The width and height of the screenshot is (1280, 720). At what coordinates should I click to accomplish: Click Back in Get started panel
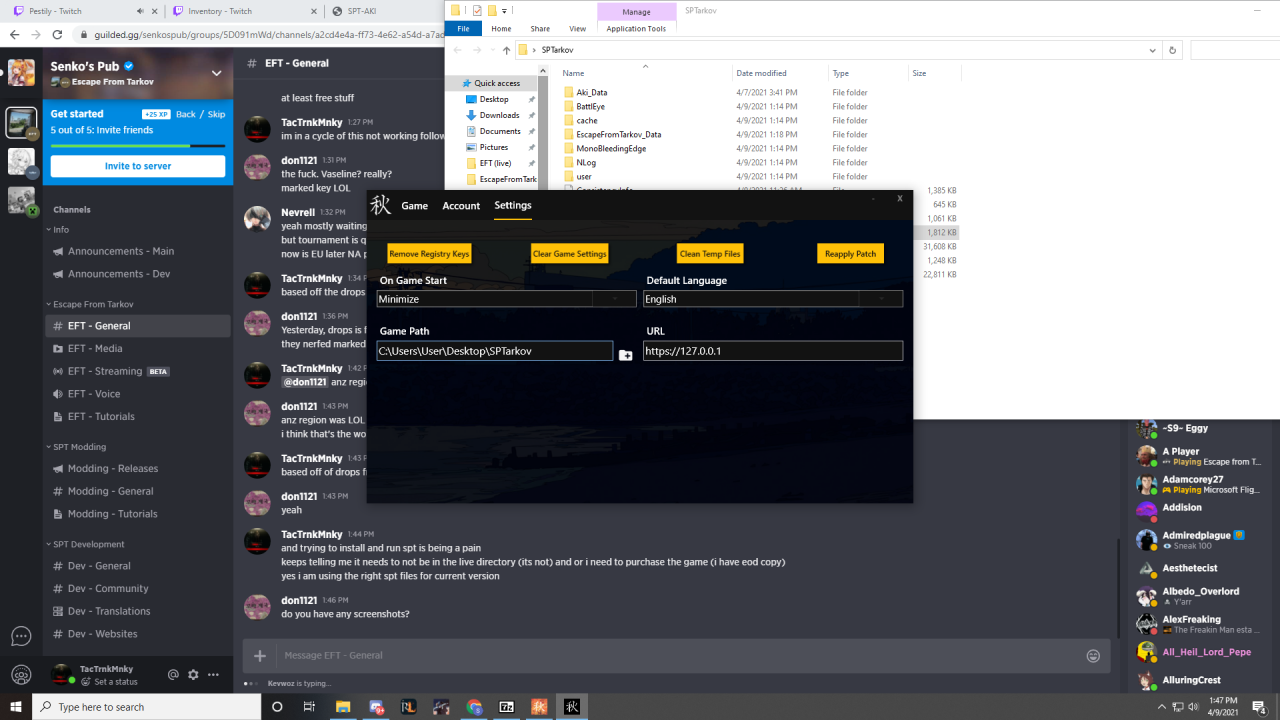(186, 114)
